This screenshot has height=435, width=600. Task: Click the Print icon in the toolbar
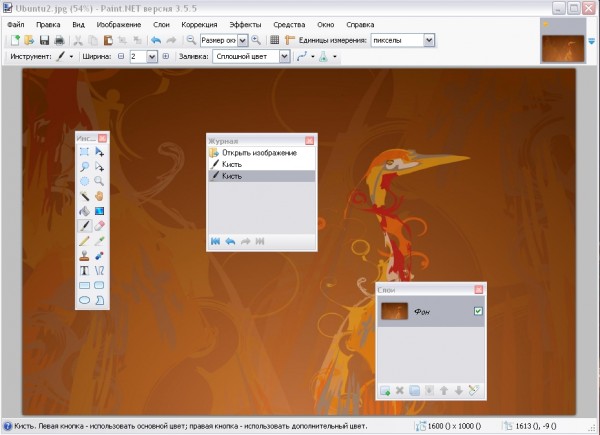(59, 40)
